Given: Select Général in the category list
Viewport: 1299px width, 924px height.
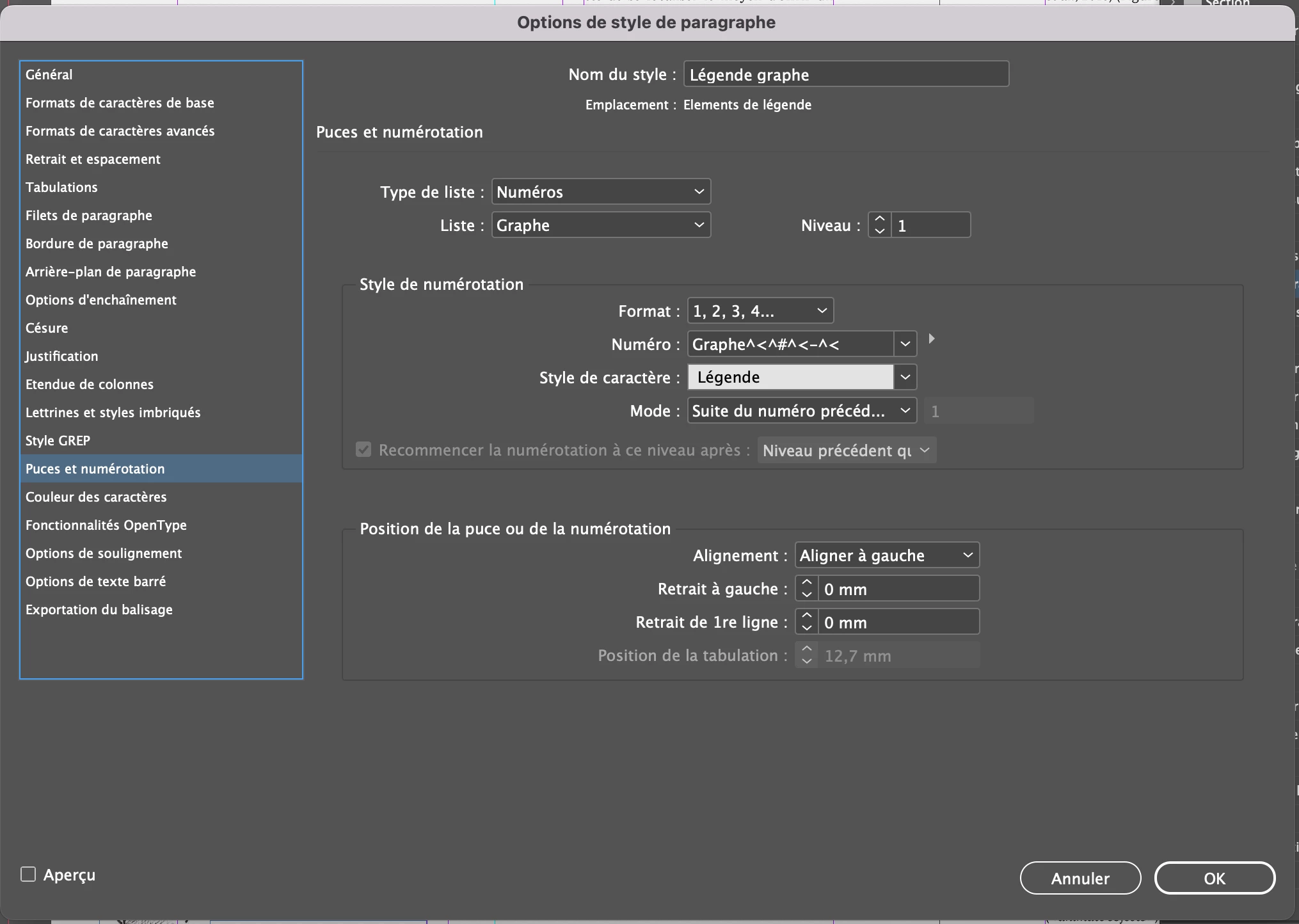Looking at the screenshot, I should pos(49,74).
